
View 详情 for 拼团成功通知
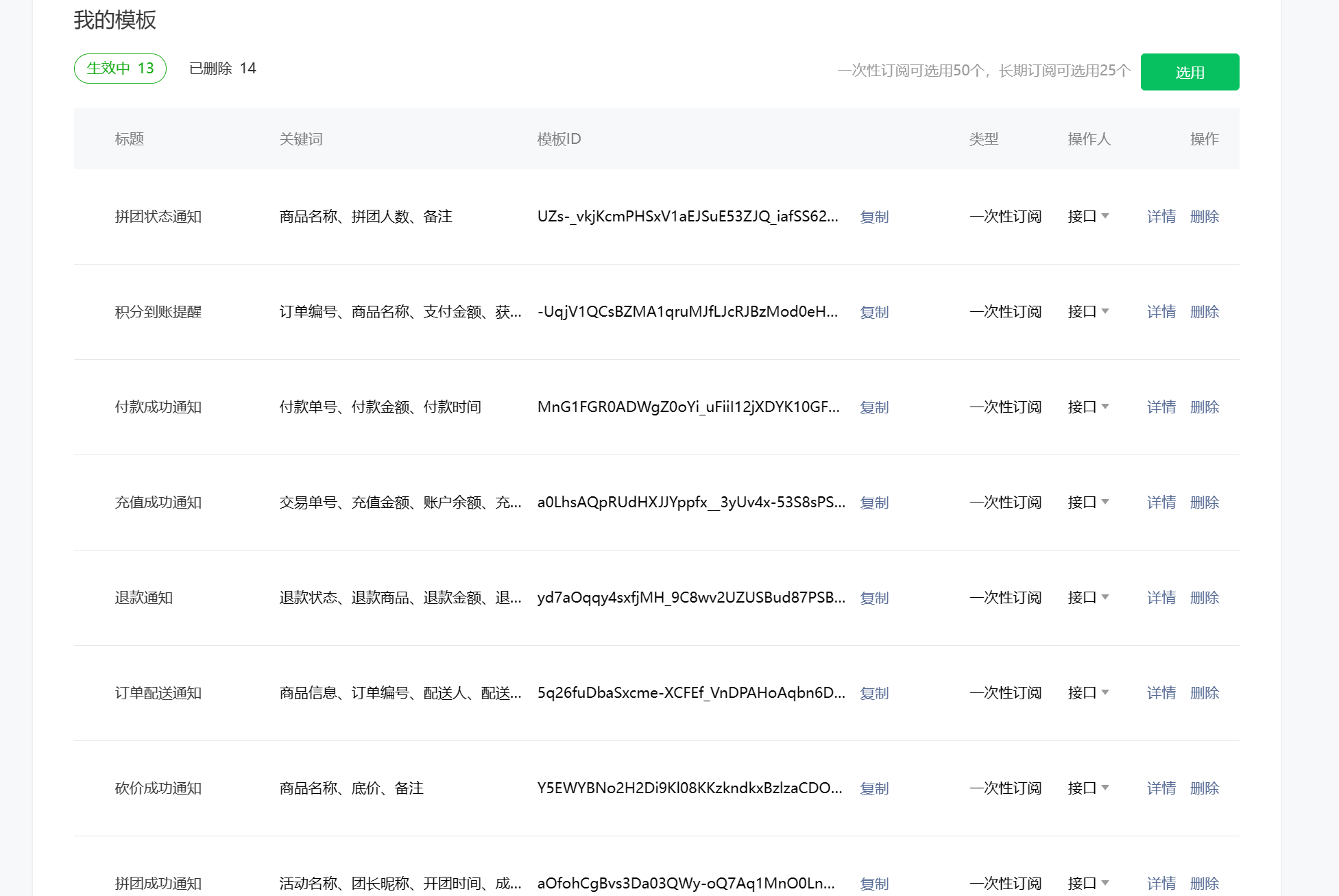pyautogui.click(x=1161, y=884)
